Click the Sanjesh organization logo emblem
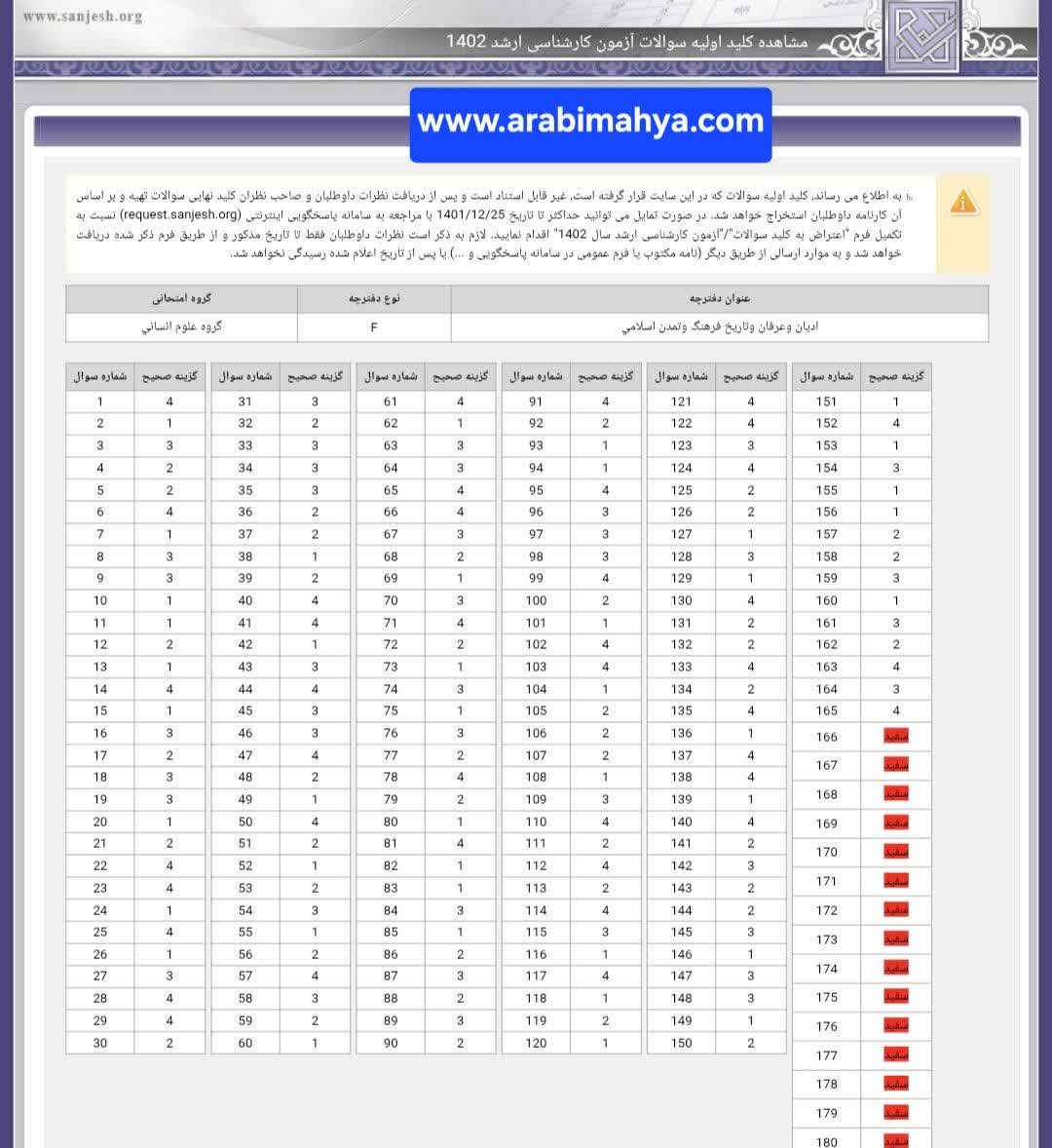Viewport: 1052px width, 1148px height. point(921,36)
